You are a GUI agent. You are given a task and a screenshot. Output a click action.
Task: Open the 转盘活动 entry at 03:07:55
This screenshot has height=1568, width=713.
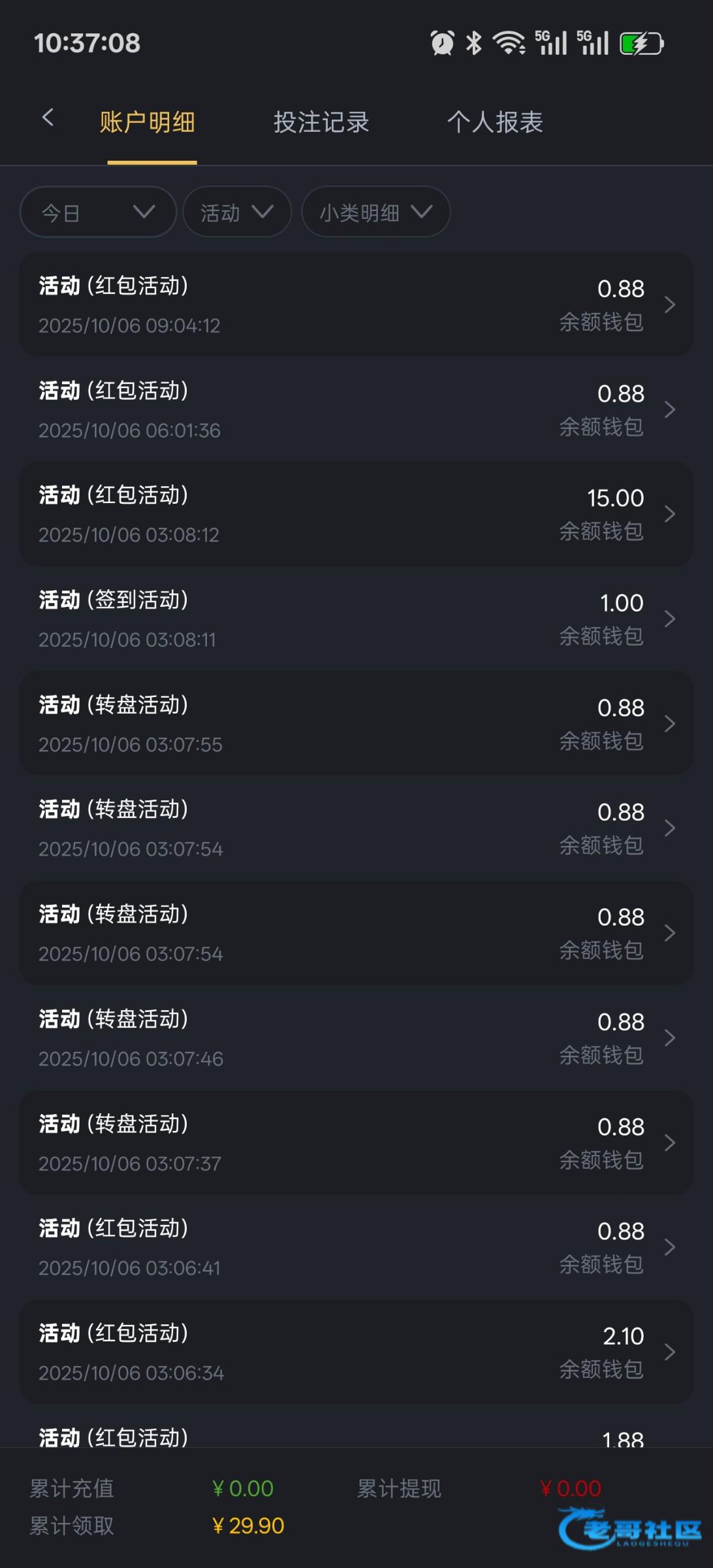click(x=356, y=724)
